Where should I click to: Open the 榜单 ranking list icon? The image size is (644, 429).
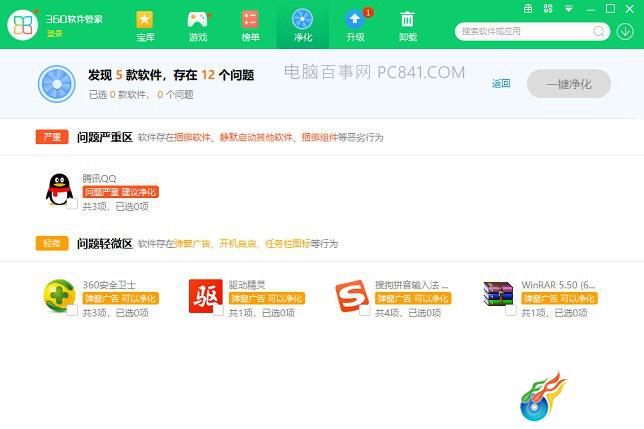tap(250, 19)
